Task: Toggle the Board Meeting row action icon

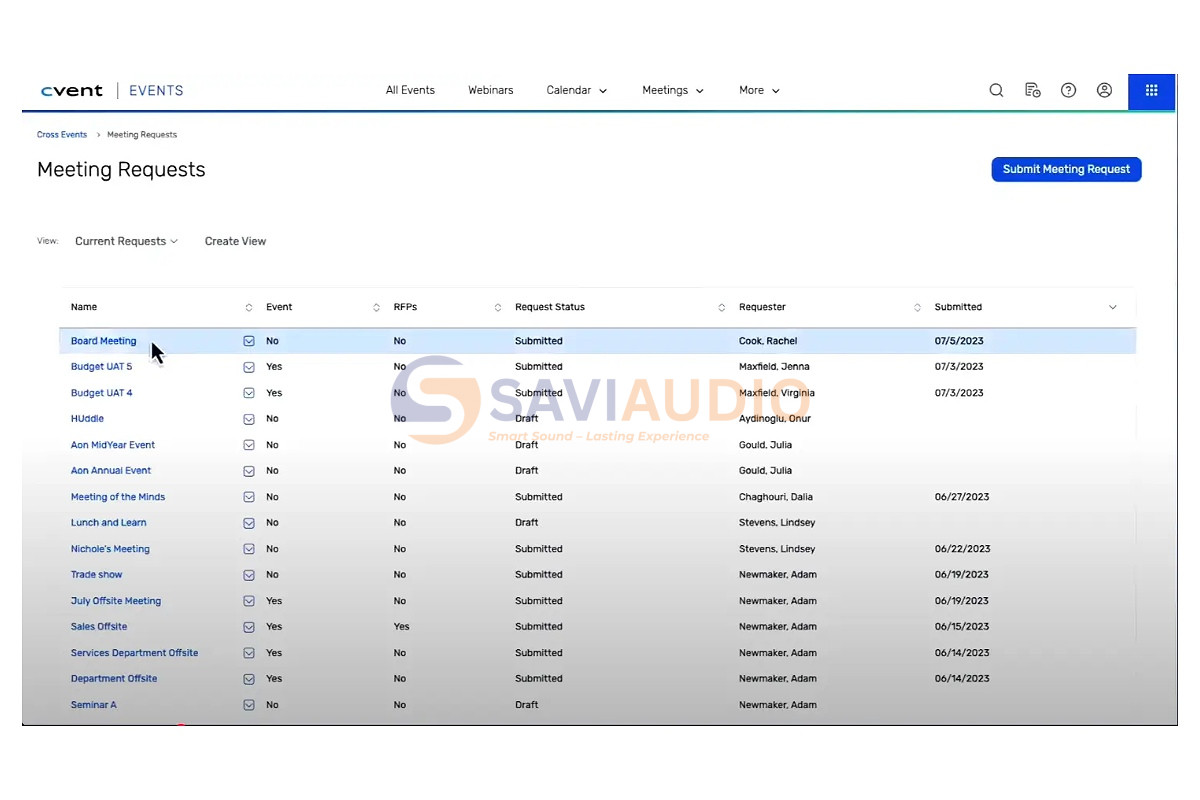Action: [x=249, y=341]
